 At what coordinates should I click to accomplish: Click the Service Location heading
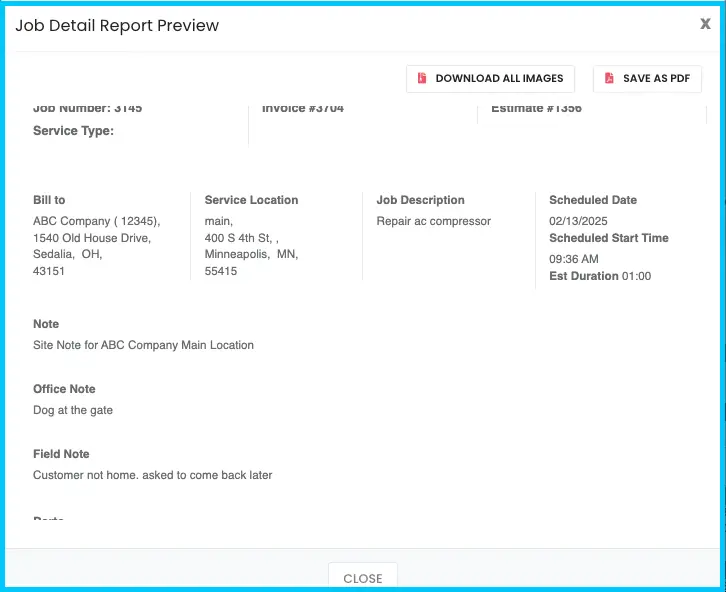251,200
